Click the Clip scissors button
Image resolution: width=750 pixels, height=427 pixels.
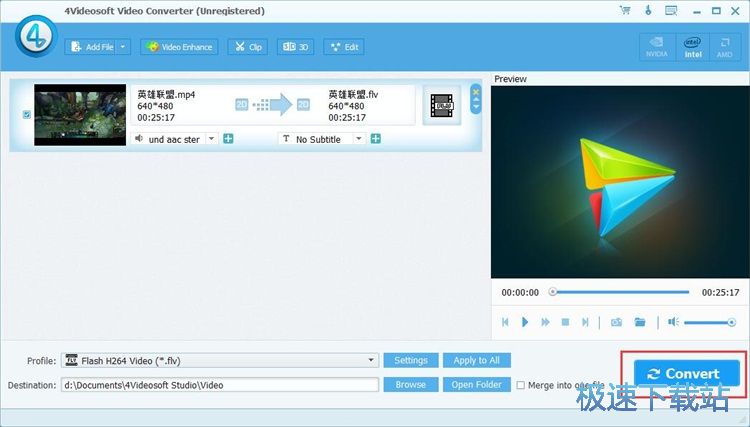(x=247, y=47)
